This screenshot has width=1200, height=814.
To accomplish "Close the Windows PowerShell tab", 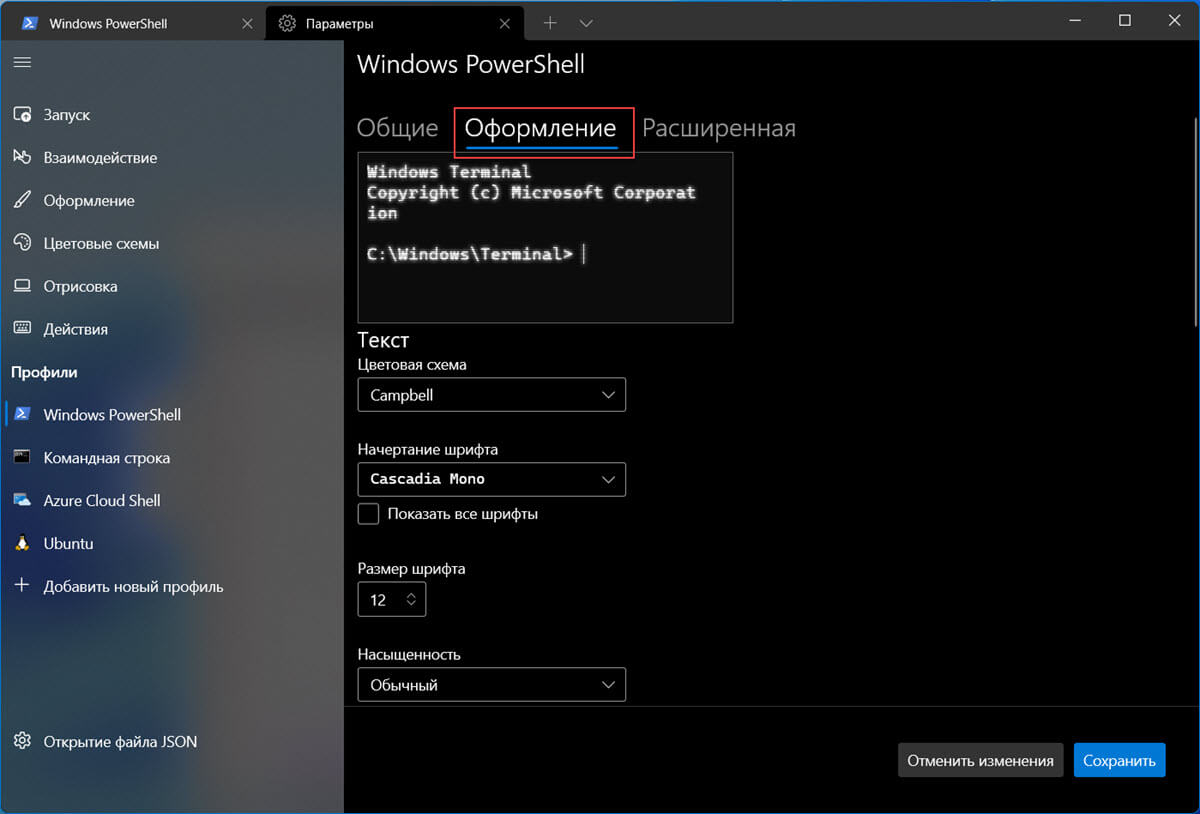I will [x=248, y=23].
